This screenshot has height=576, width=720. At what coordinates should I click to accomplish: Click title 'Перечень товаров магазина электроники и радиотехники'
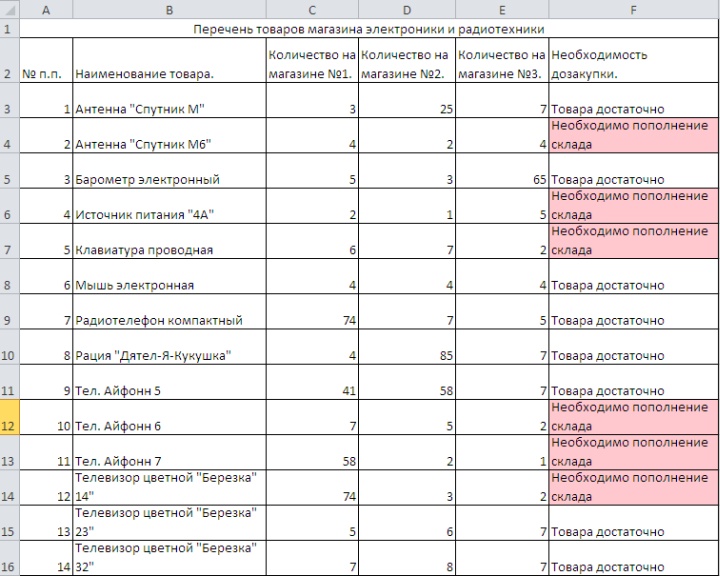pyautogui.click(x=369, y=29)
